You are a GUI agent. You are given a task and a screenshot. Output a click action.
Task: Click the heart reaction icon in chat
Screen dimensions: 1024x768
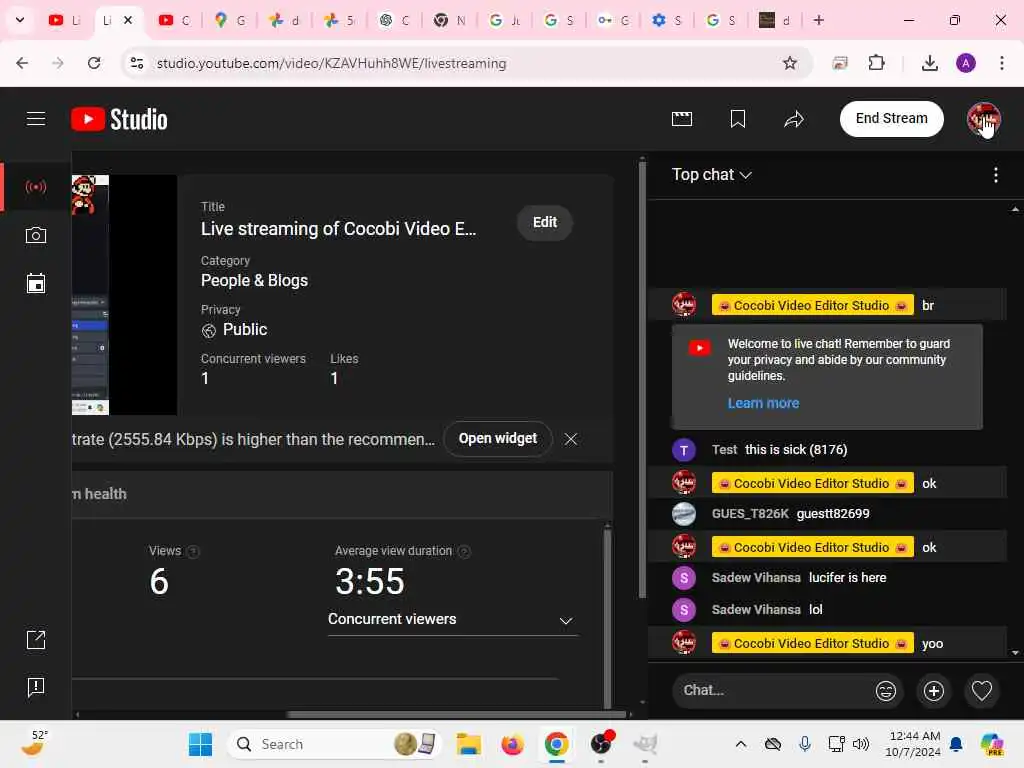[982, 691]
